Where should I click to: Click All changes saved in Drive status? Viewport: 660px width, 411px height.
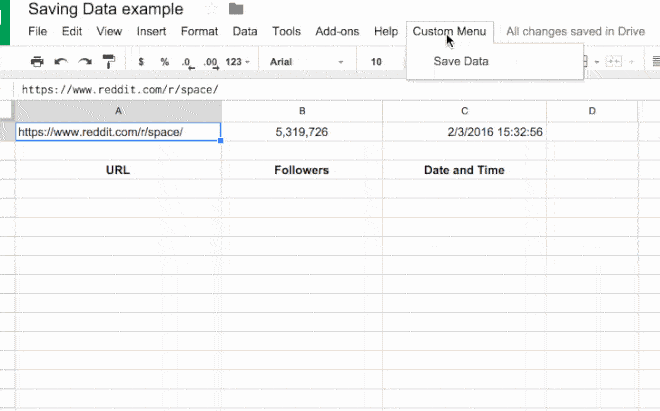(575, 31)
